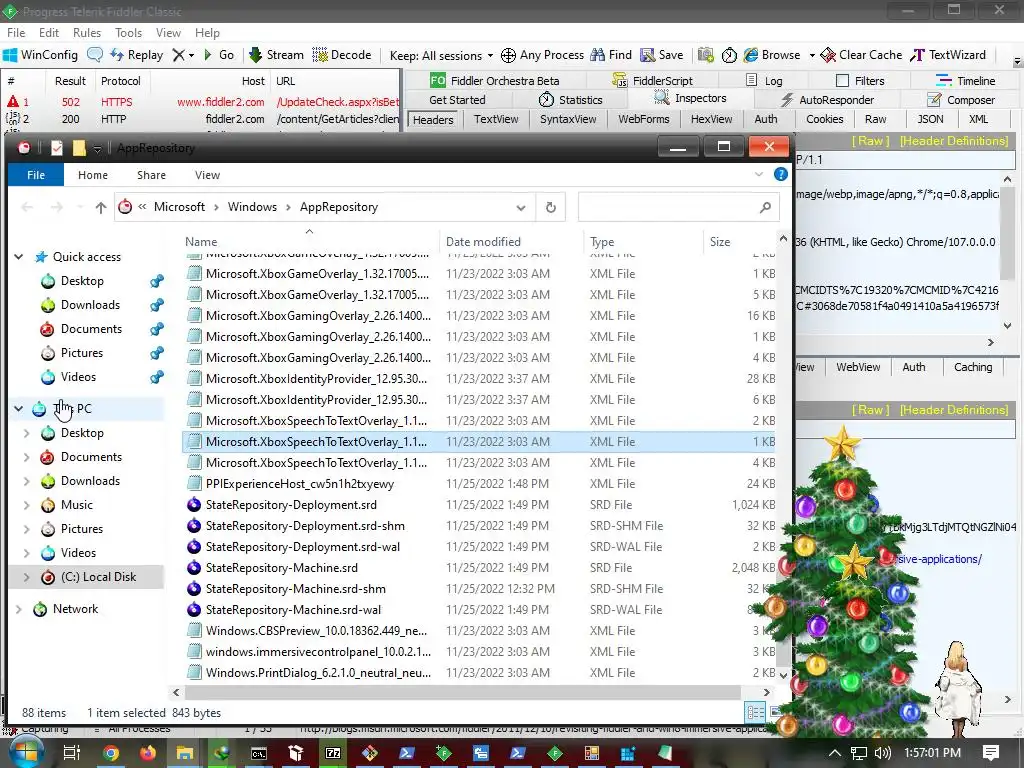Open the Remove X dropdown arrow in Fiddler
Viewport: 1024px width, 768px height.
coord(191,56)
